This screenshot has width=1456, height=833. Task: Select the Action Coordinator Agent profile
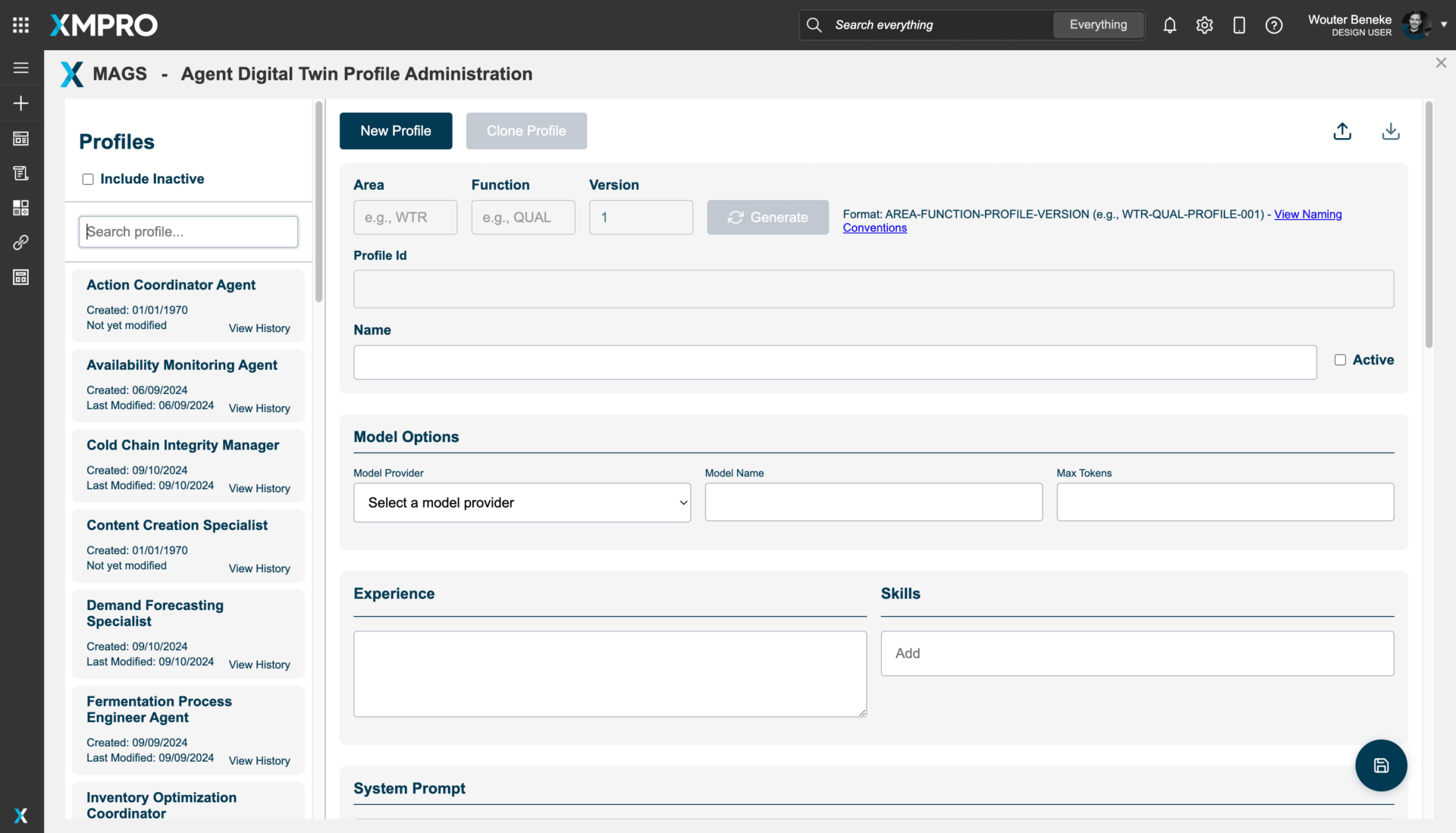[x=171, y=285]
